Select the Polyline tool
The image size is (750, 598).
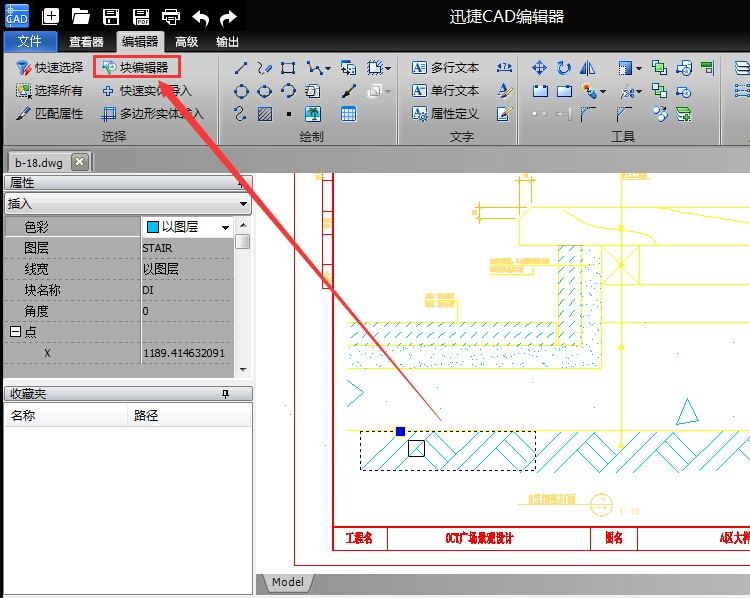[314, 68]
